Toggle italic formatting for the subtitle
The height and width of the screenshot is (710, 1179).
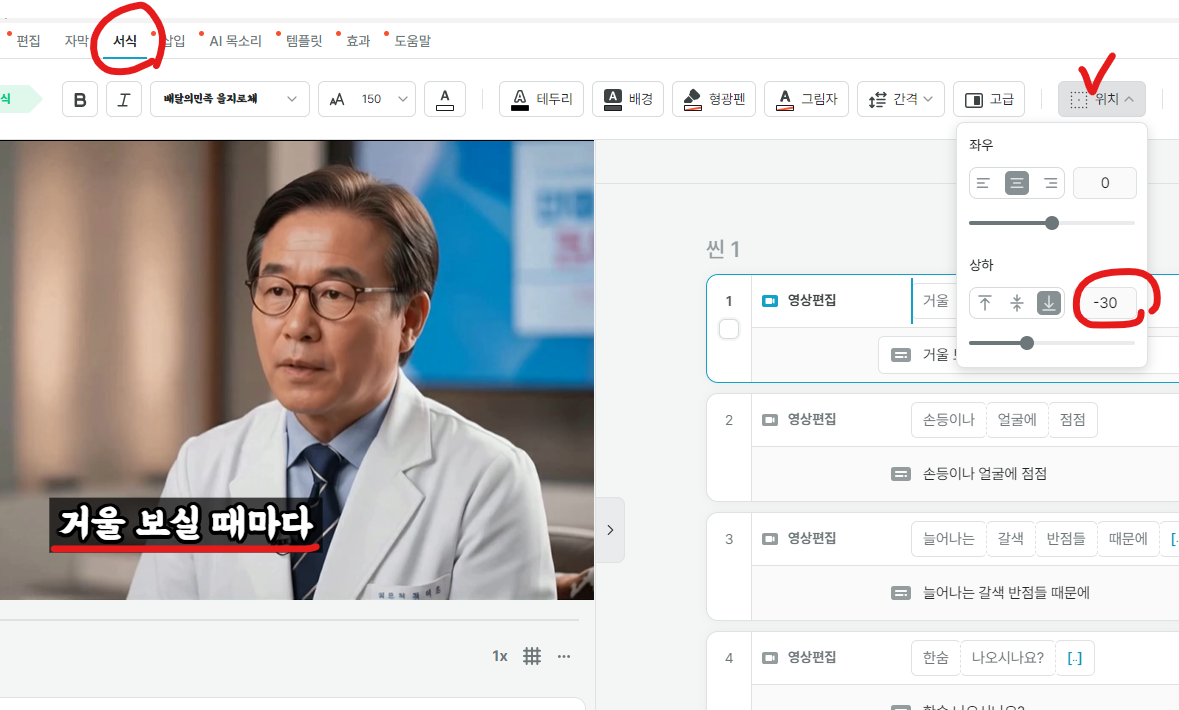pos(122,98)
